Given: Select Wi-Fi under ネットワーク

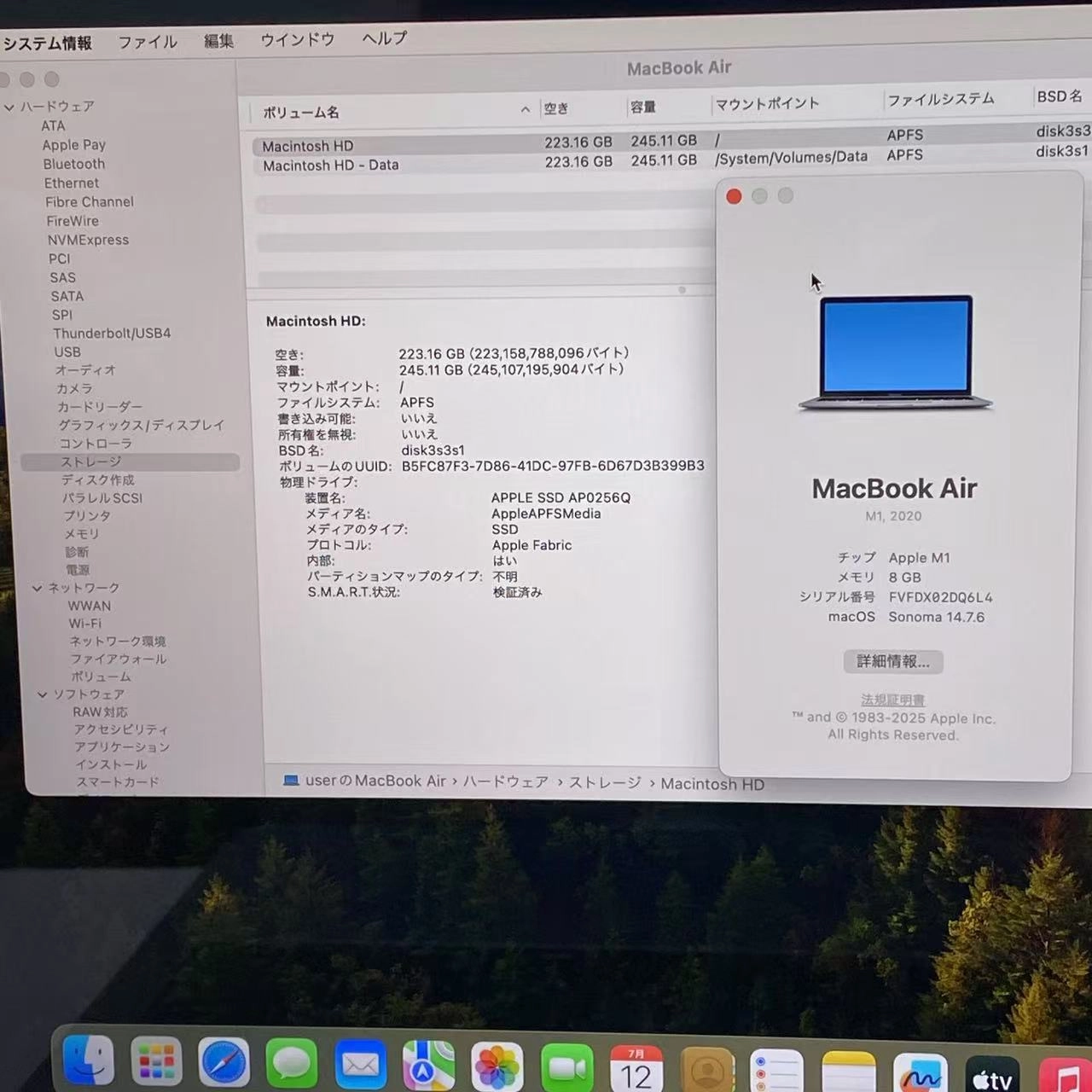Looking at the screenshot, I should coord(84,623).
